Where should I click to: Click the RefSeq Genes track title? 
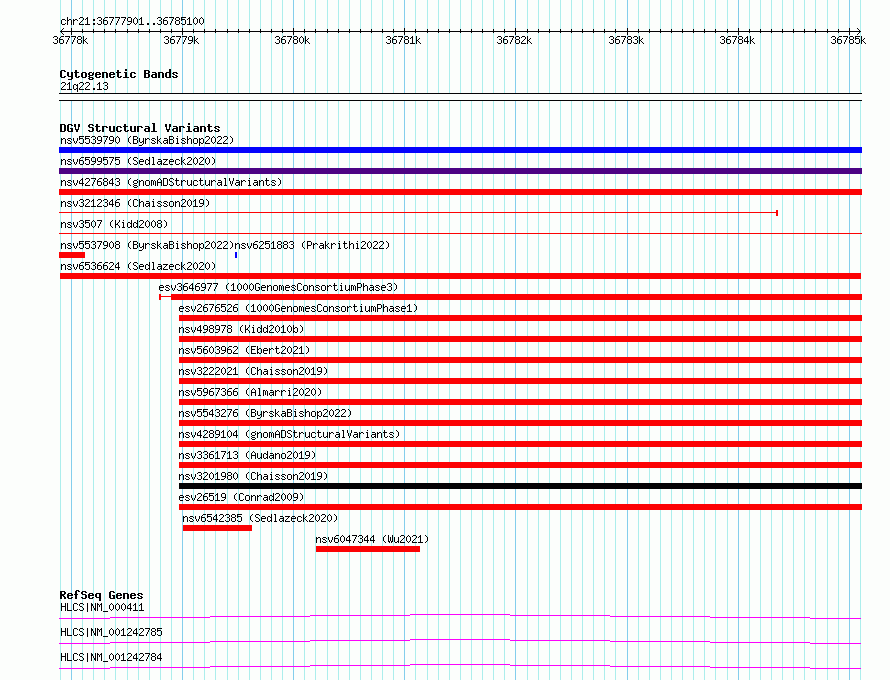coord(102,595)
